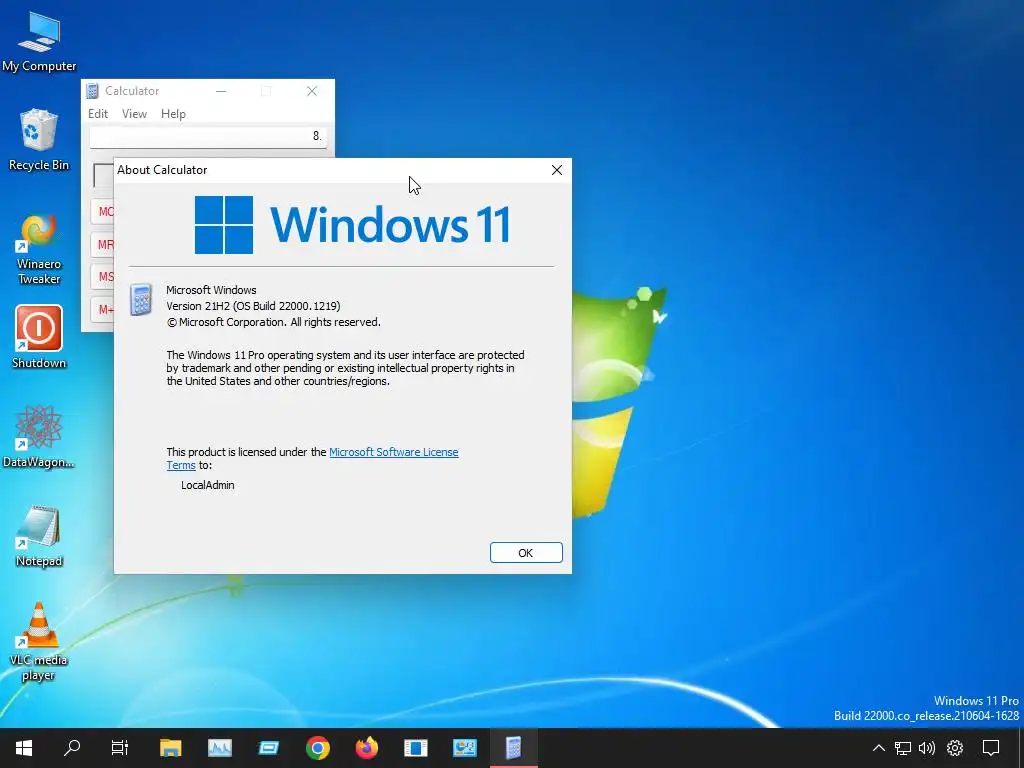Open File Explorer from the taskbar
The height and width of the screenshot is (768, 1024).
[170, 748]
